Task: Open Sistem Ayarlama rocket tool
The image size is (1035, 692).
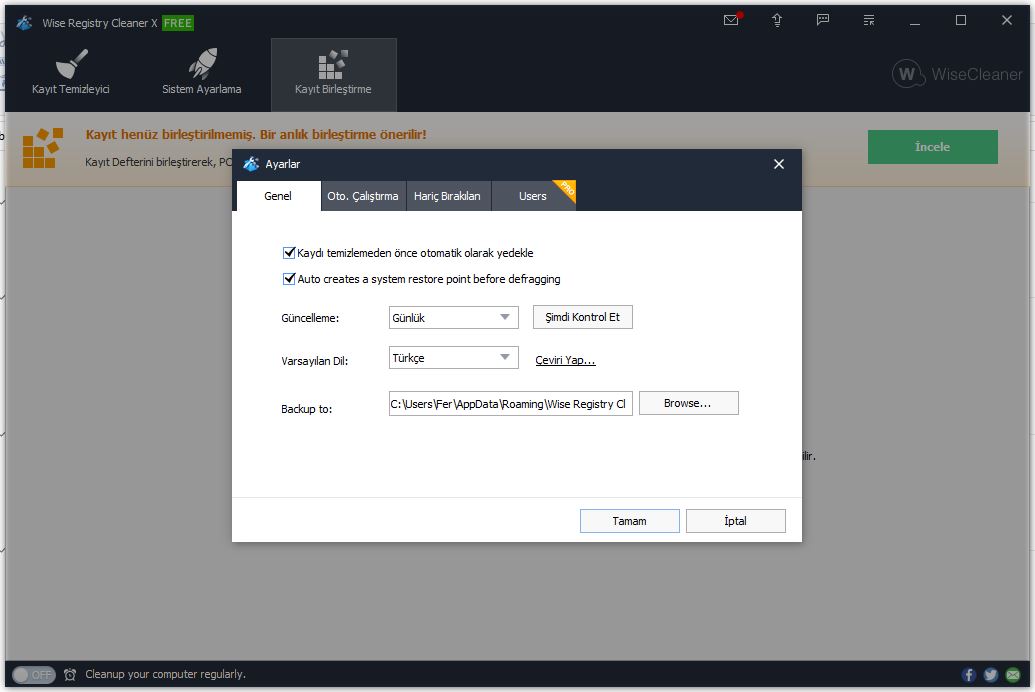Action: (x=201, y=73)
